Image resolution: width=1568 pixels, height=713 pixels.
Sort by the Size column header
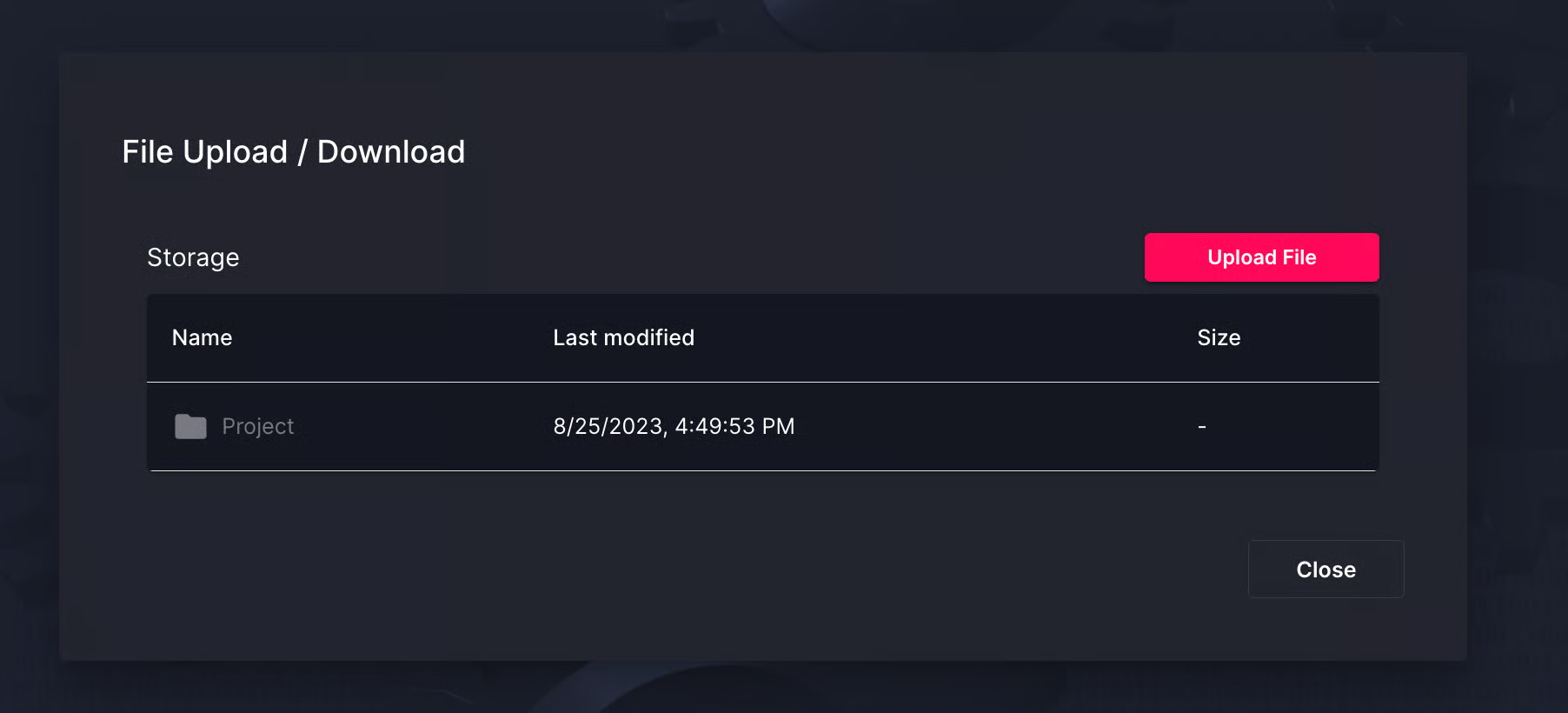pos(1219,337)
